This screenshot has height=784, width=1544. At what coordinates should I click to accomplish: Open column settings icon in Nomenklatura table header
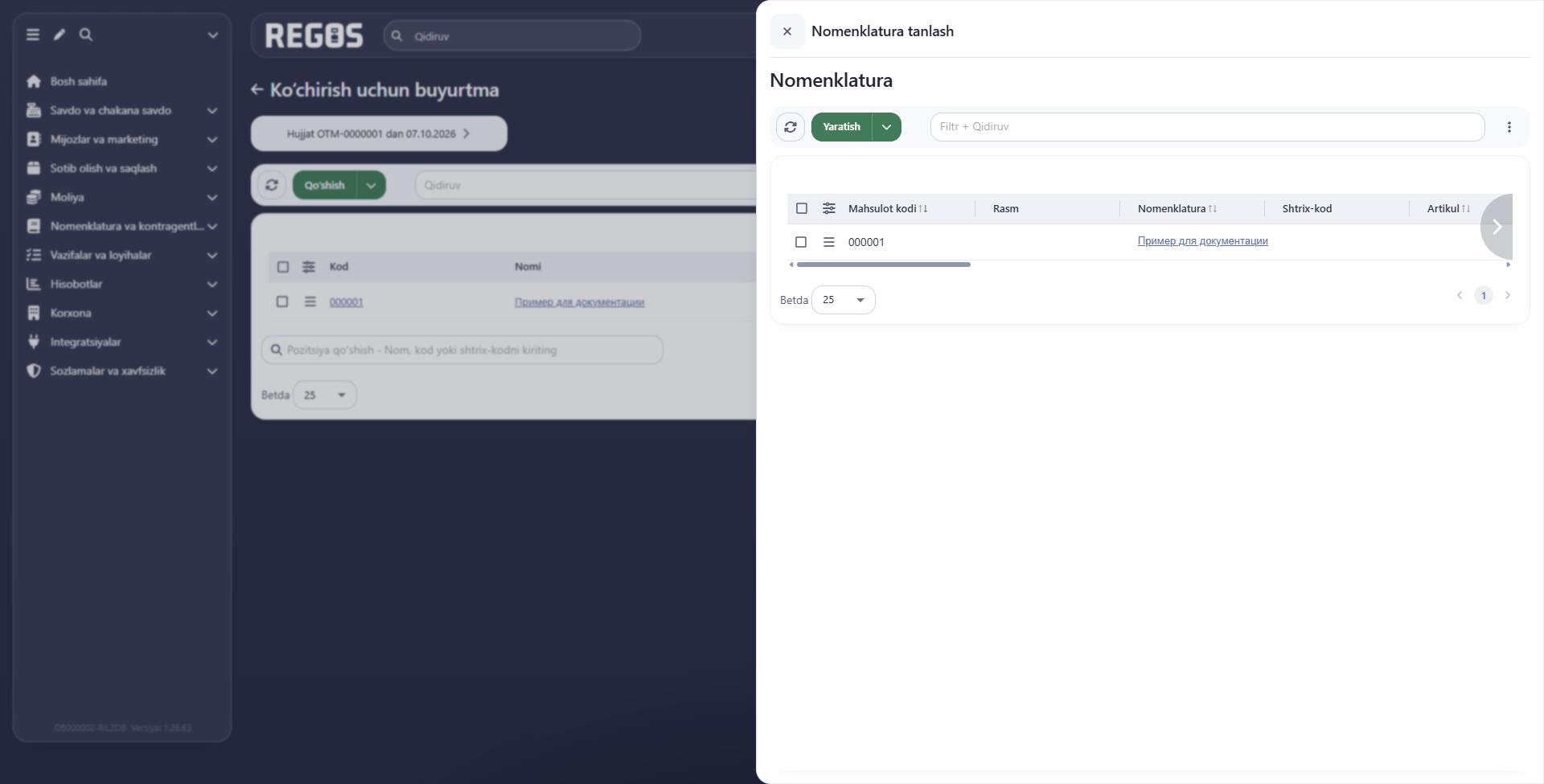829,208
